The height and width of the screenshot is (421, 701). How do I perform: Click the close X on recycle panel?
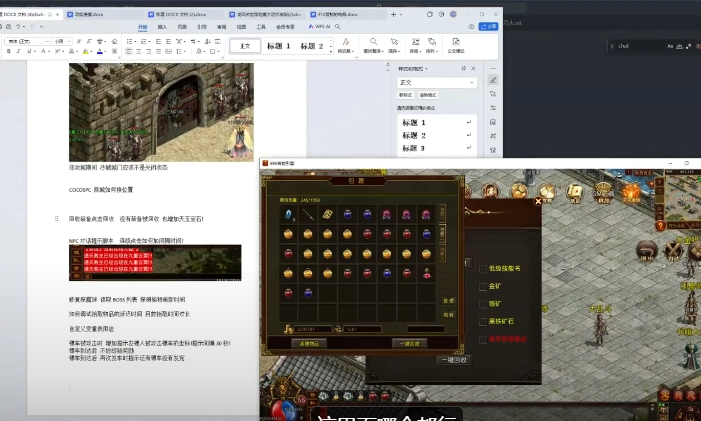[x=537, y=201]
